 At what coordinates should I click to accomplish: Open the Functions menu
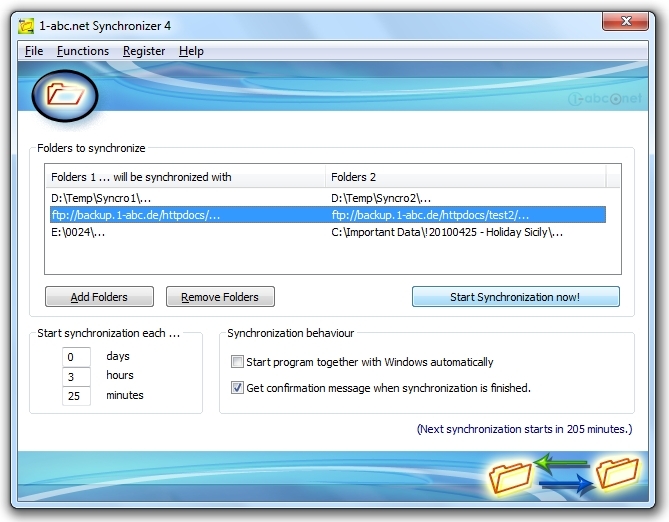83,51
